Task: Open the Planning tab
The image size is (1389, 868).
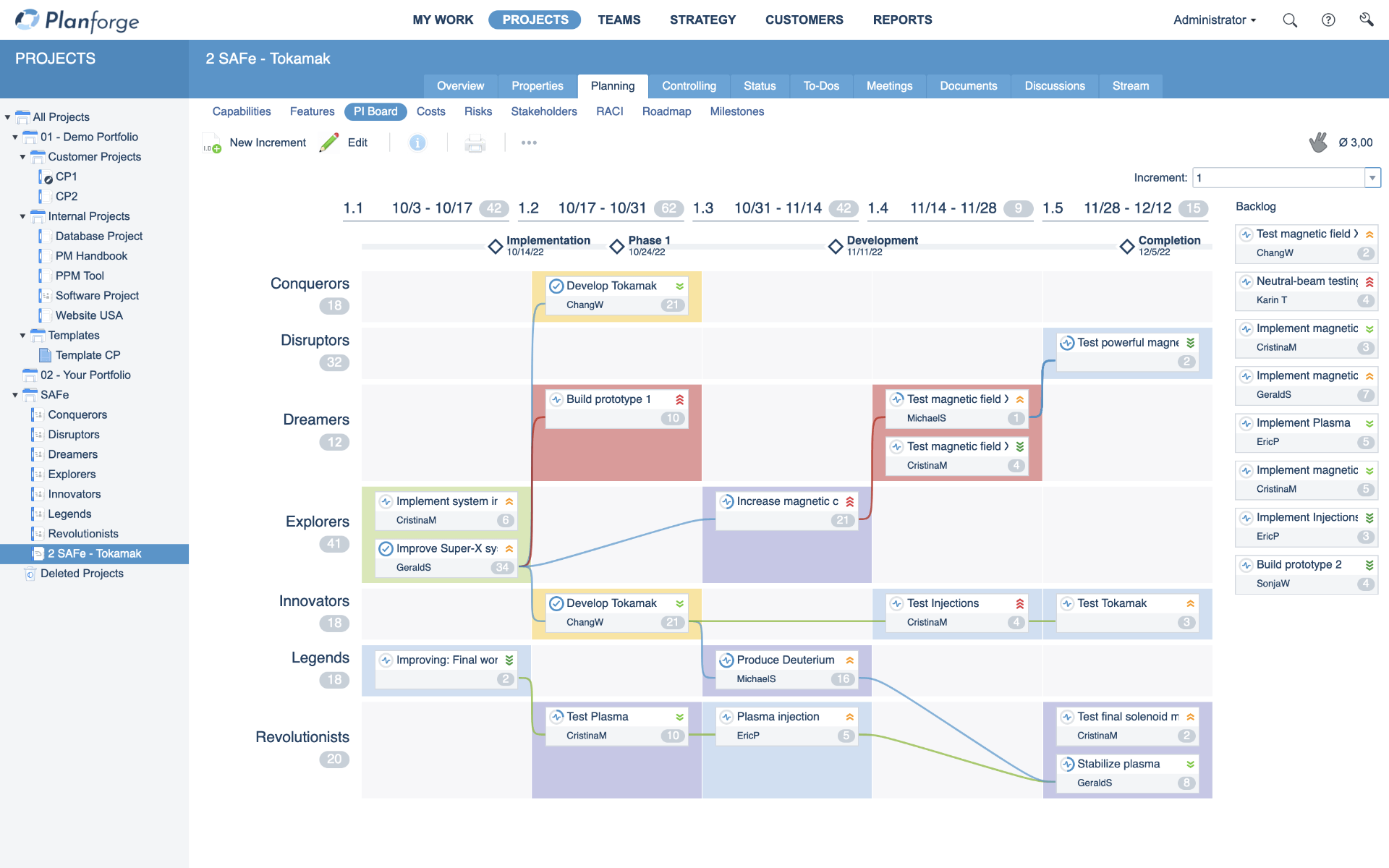Action: (612, 85)
